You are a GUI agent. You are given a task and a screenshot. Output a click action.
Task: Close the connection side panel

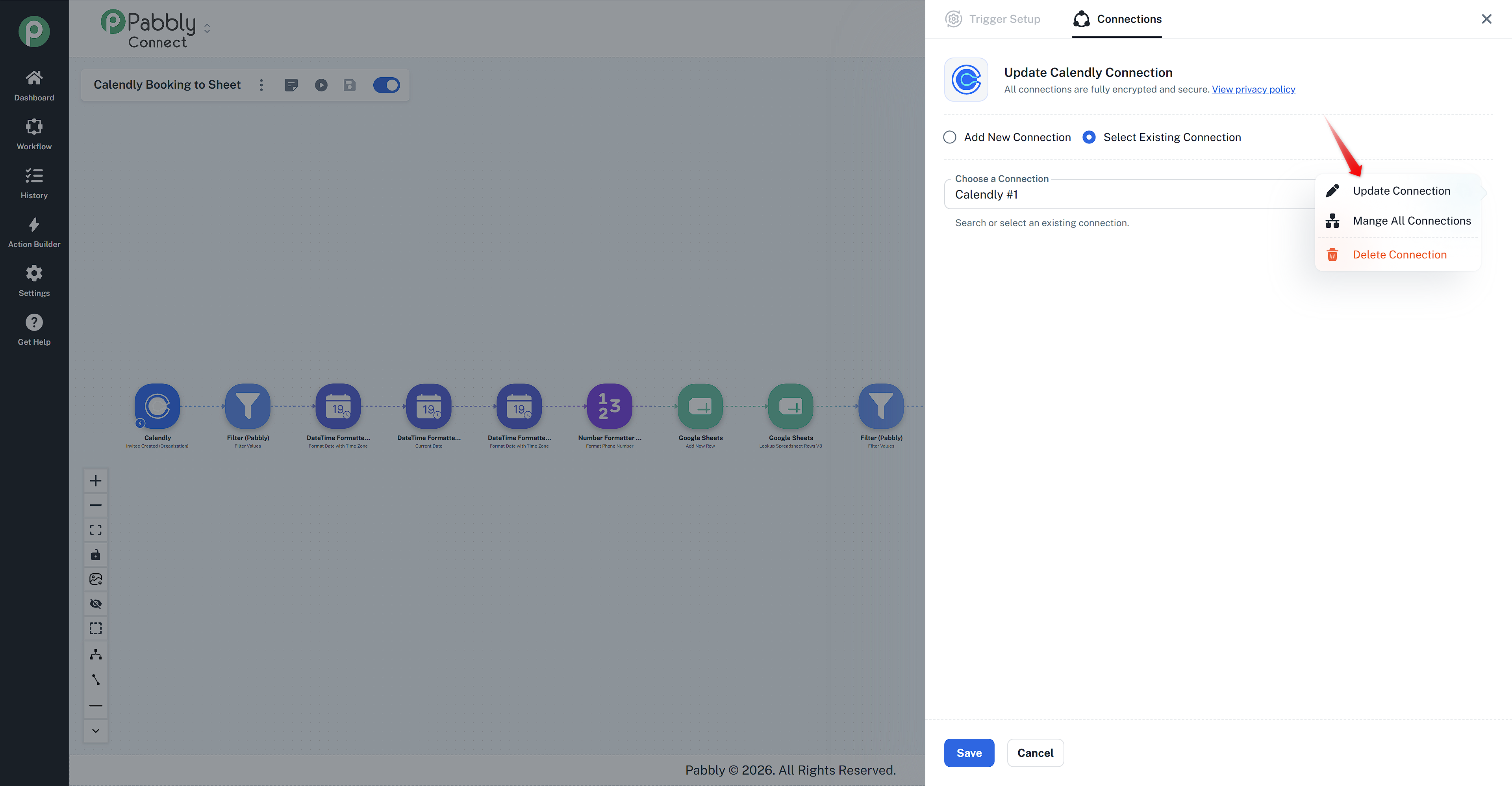pos(1486,19)
